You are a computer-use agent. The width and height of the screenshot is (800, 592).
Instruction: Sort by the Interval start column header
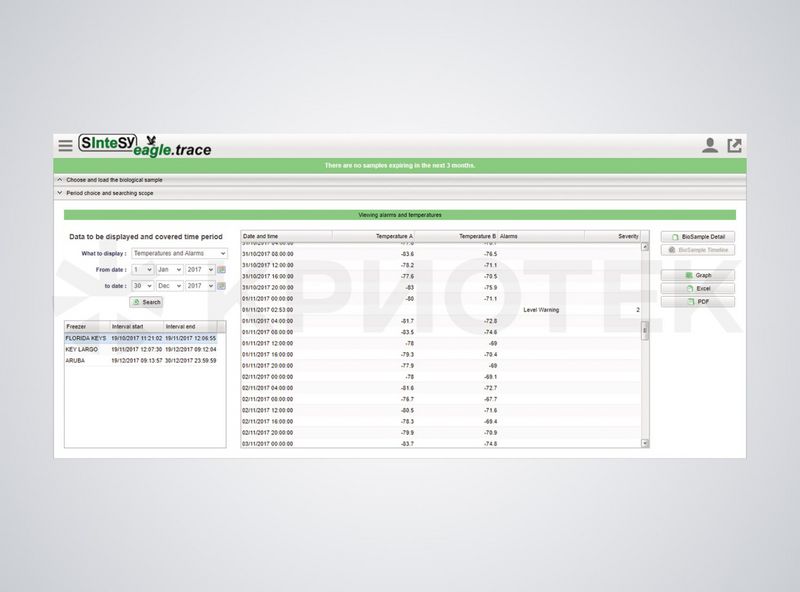pos(137,327)
